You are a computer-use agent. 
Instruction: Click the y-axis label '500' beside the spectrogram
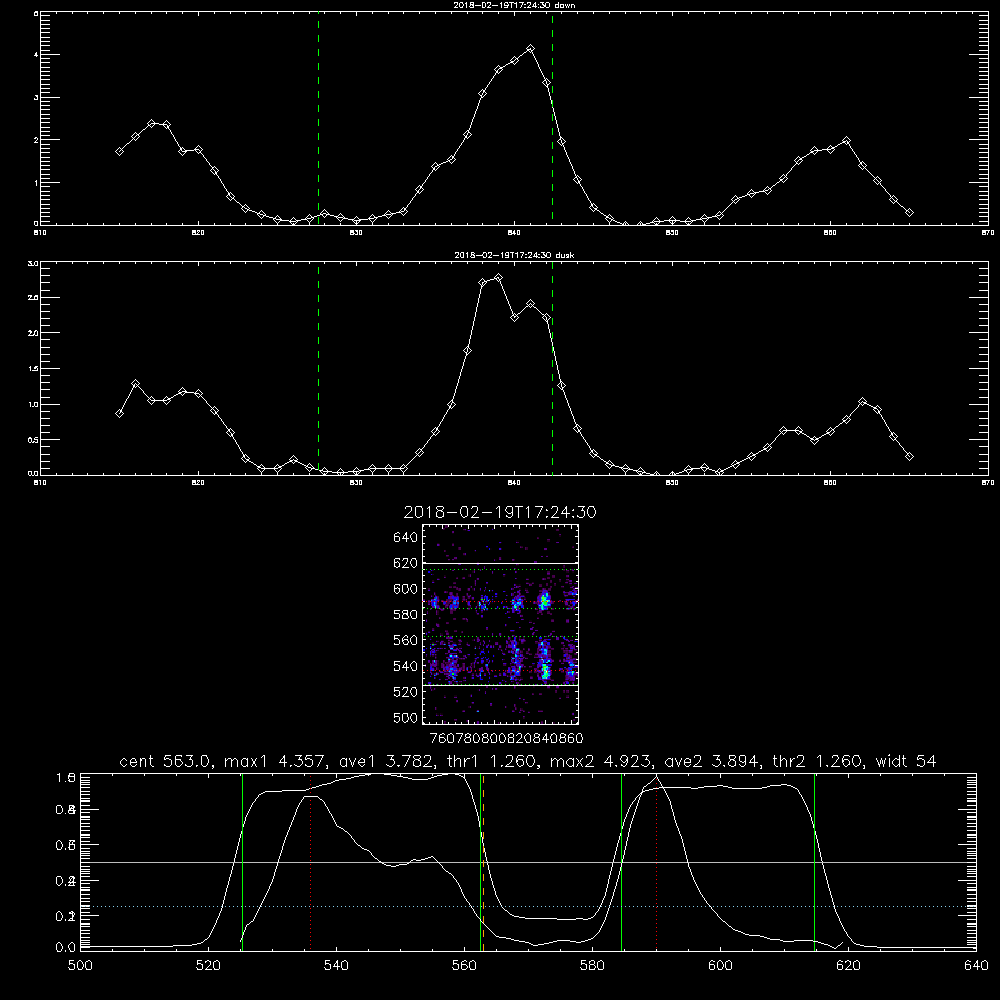(406, 717)
